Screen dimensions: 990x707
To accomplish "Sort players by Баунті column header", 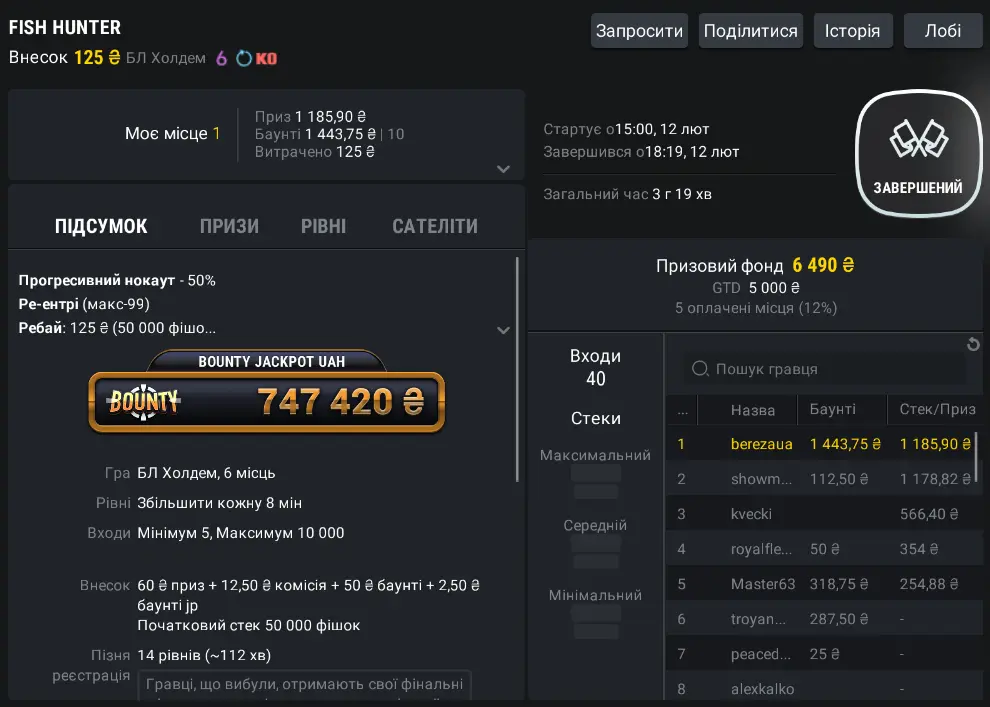I will tap(833, 410).
